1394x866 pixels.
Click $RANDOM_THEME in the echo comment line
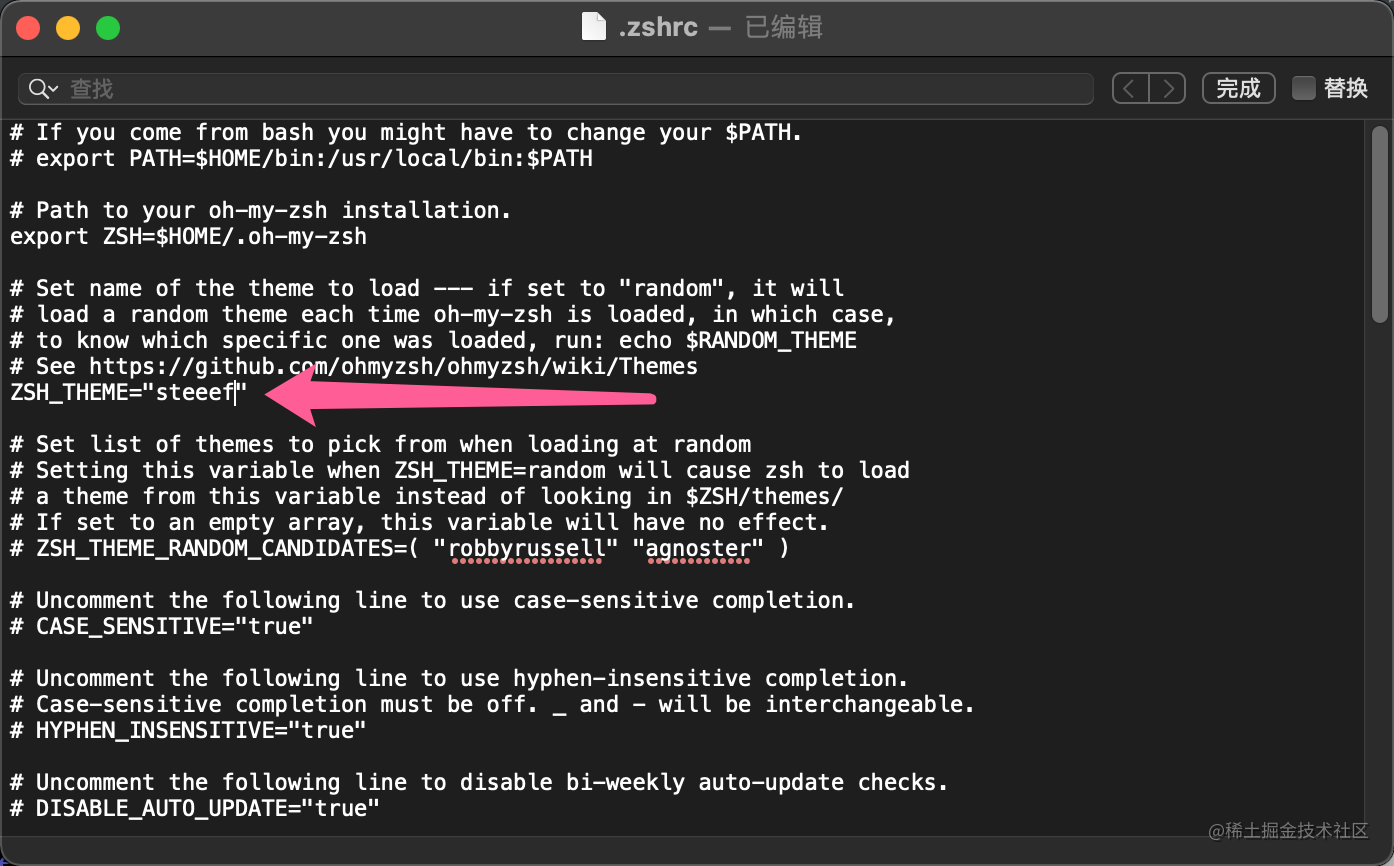771,341
